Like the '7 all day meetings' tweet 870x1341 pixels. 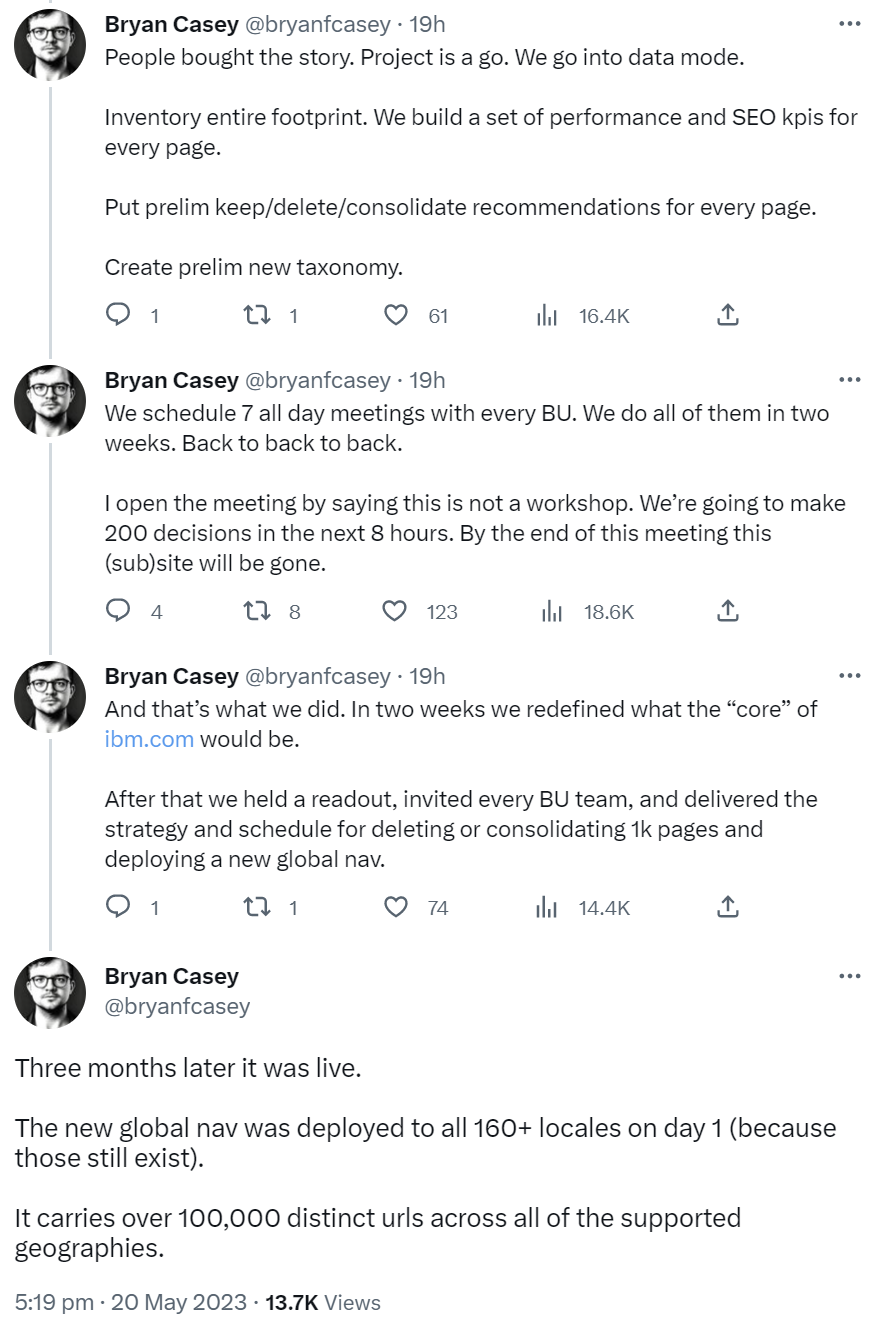click(397, 611)
